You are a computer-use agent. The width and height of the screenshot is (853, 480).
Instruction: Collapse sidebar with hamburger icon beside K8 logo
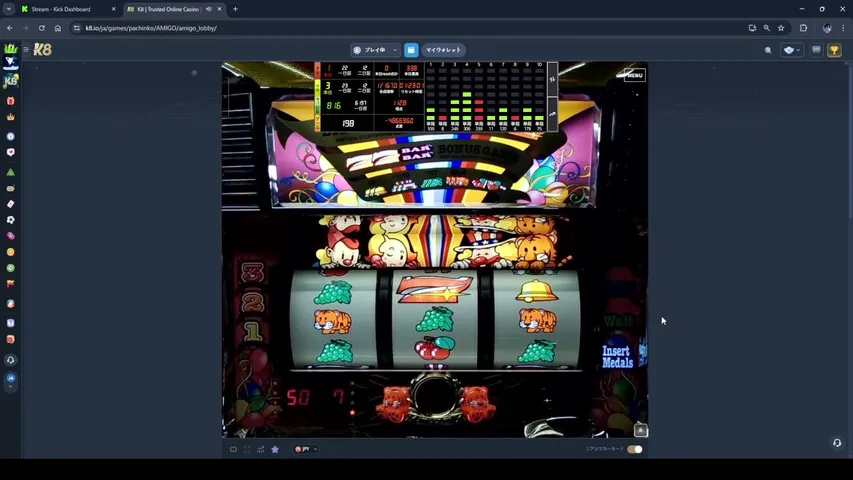[26, 50]
